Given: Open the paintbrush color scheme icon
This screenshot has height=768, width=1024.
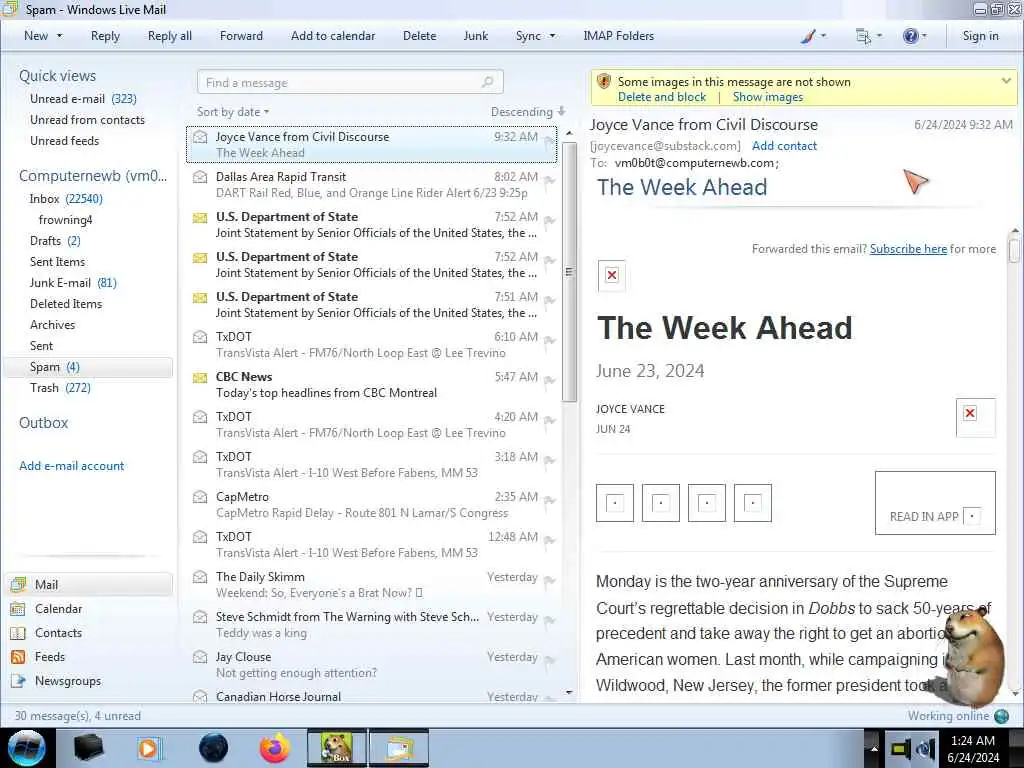Looking at the screenshot, I should [x=808, y=36].
